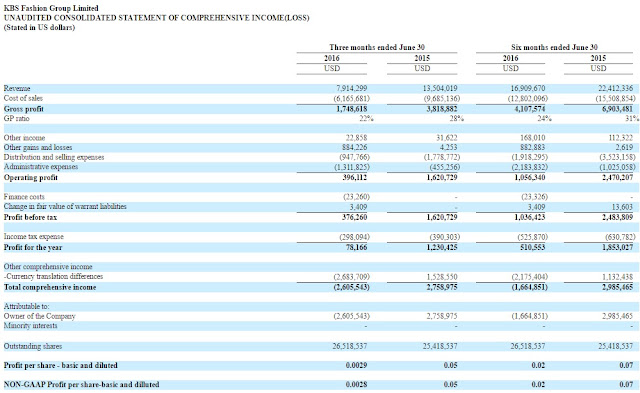Viewport: 640px width, 393px height.
Task: Click outstanding shares value 25,418,537 under six months
Action: coord(616,346)
